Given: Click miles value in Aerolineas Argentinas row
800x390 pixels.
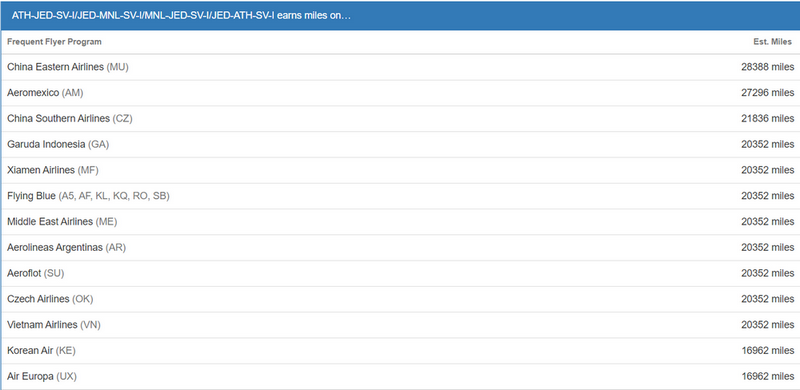Looking at the screenshot, I should [x=767, y=248].
